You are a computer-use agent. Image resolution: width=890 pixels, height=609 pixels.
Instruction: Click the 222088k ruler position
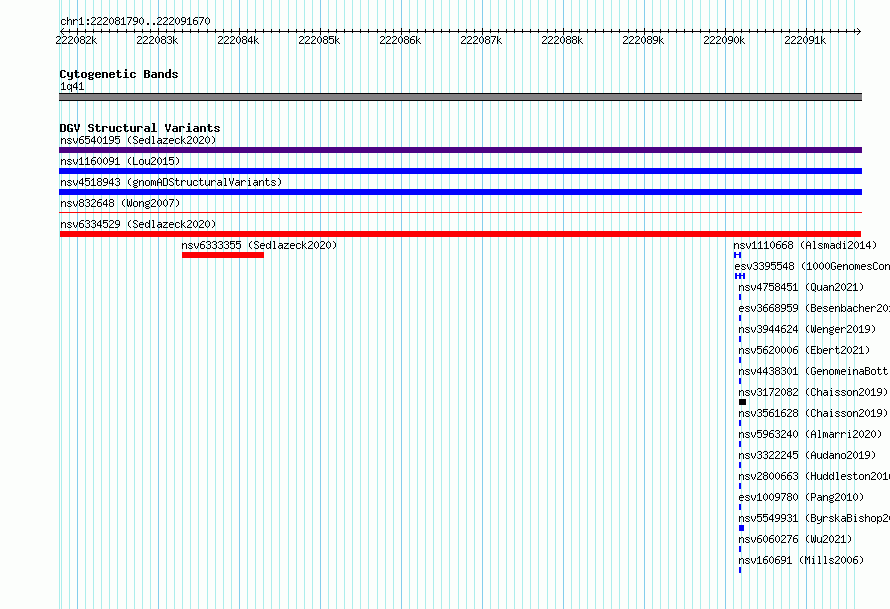coord(562,40)
